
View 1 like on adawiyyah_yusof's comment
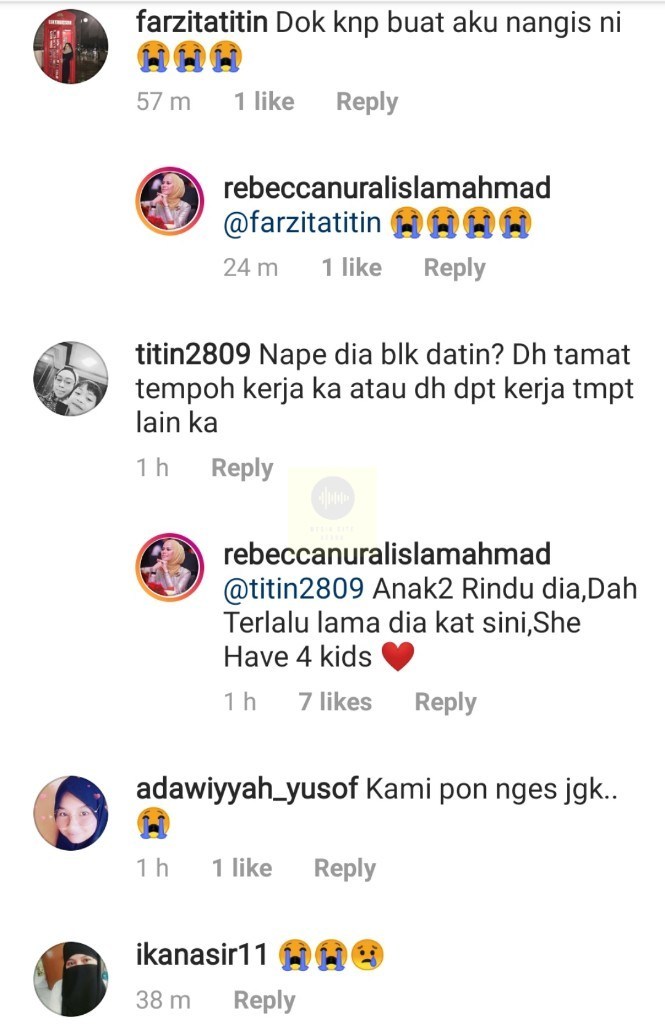242,868
